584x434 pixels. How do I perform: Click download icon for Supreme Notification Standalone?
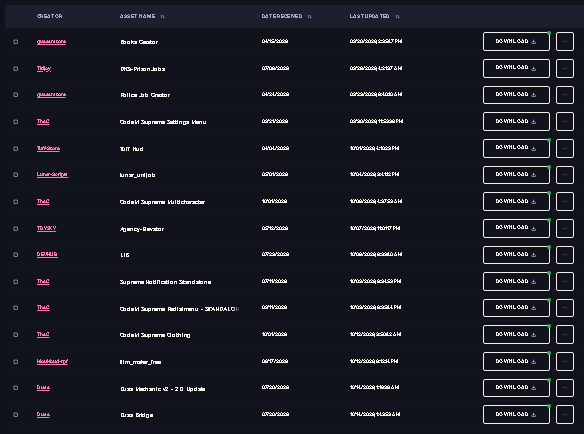click(x=534, y=282)
